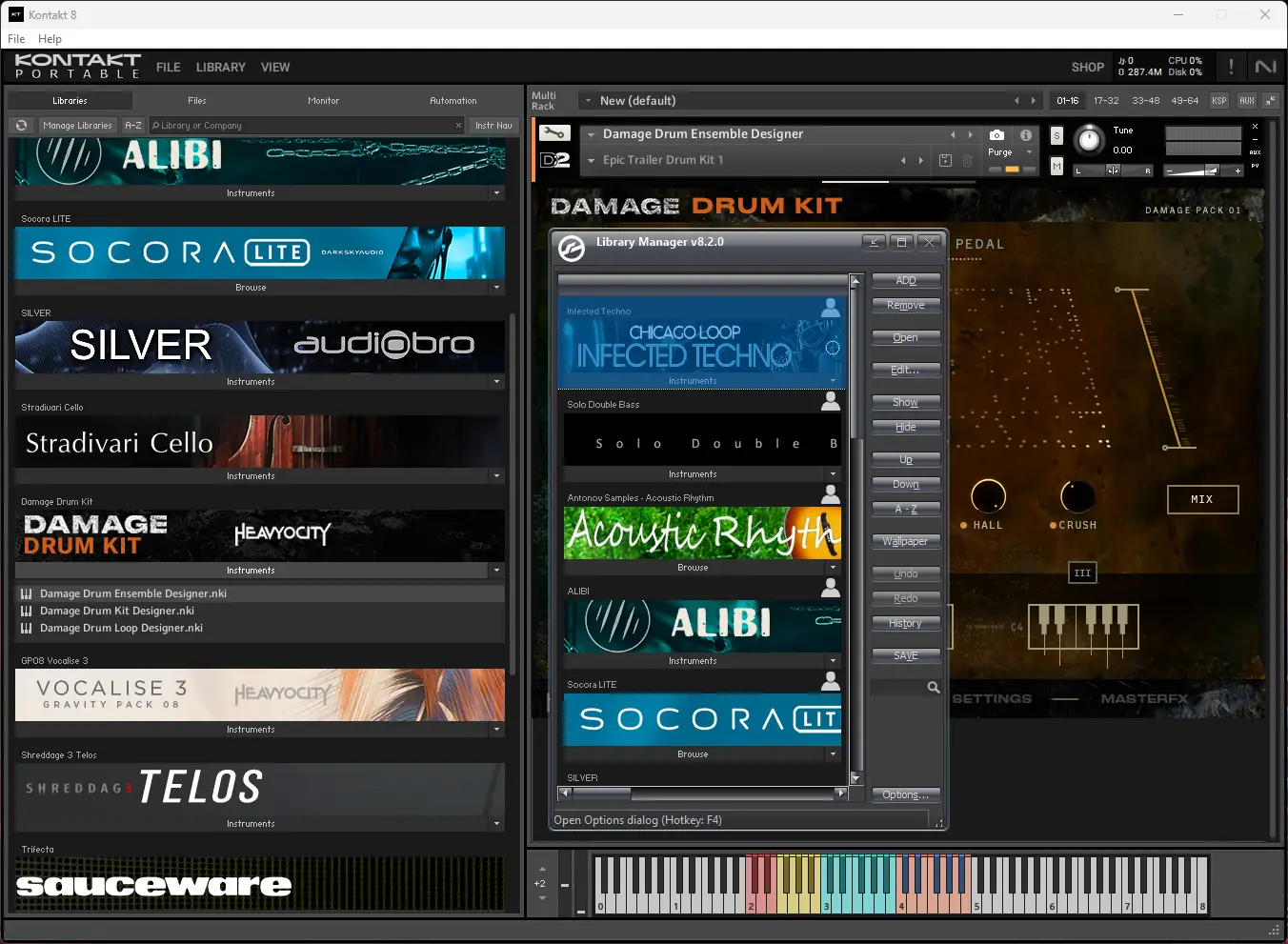Open the Library menu
1288x944 pixels.
click(220, 67)
